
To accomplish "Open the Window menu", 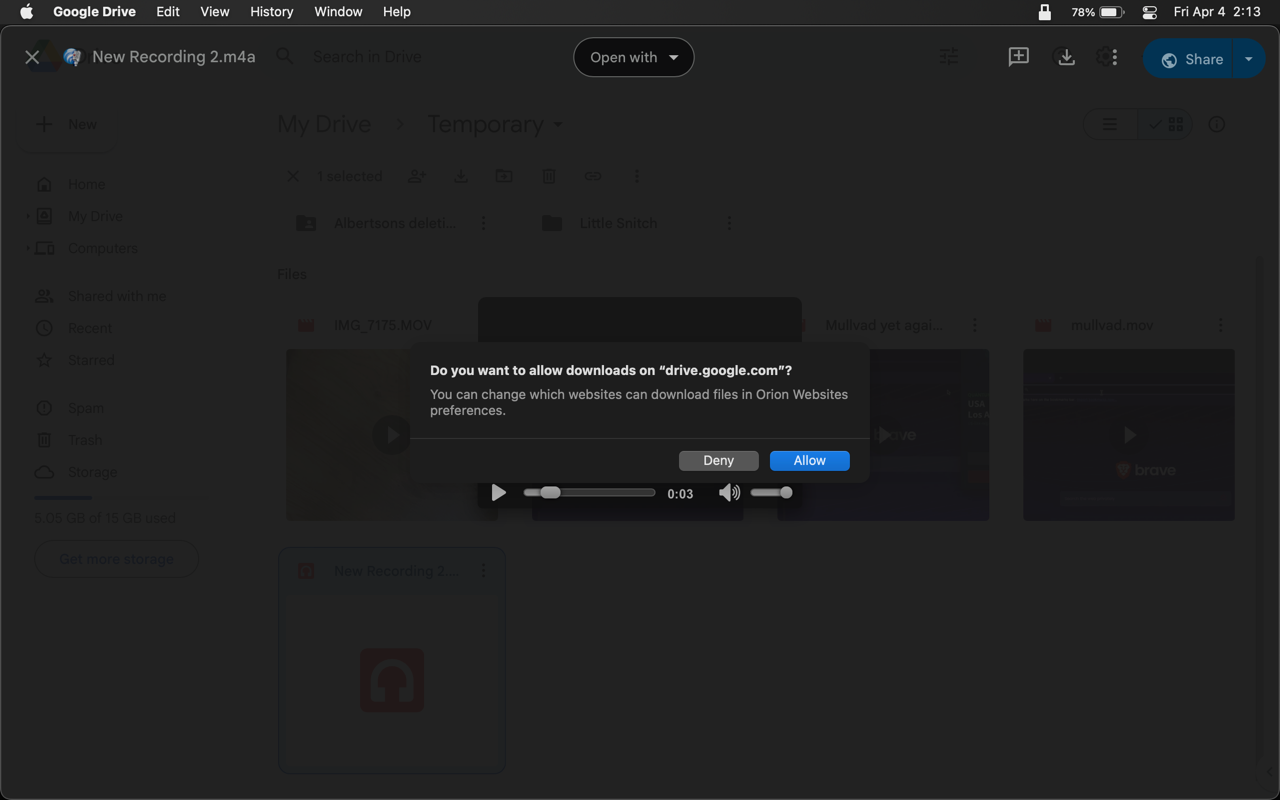I will pos(338,12).
